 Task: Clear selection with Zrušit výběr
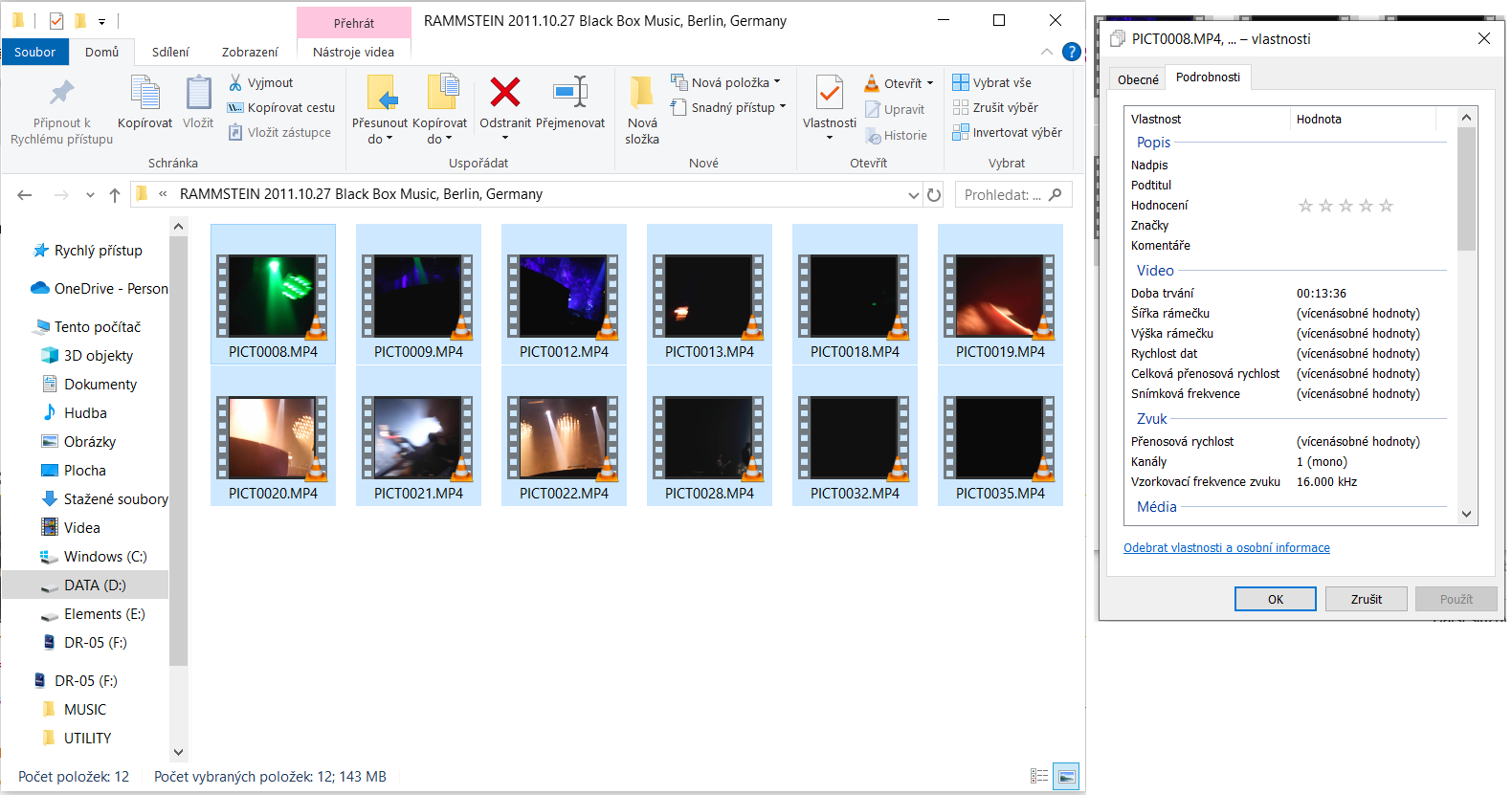(995, 108)
